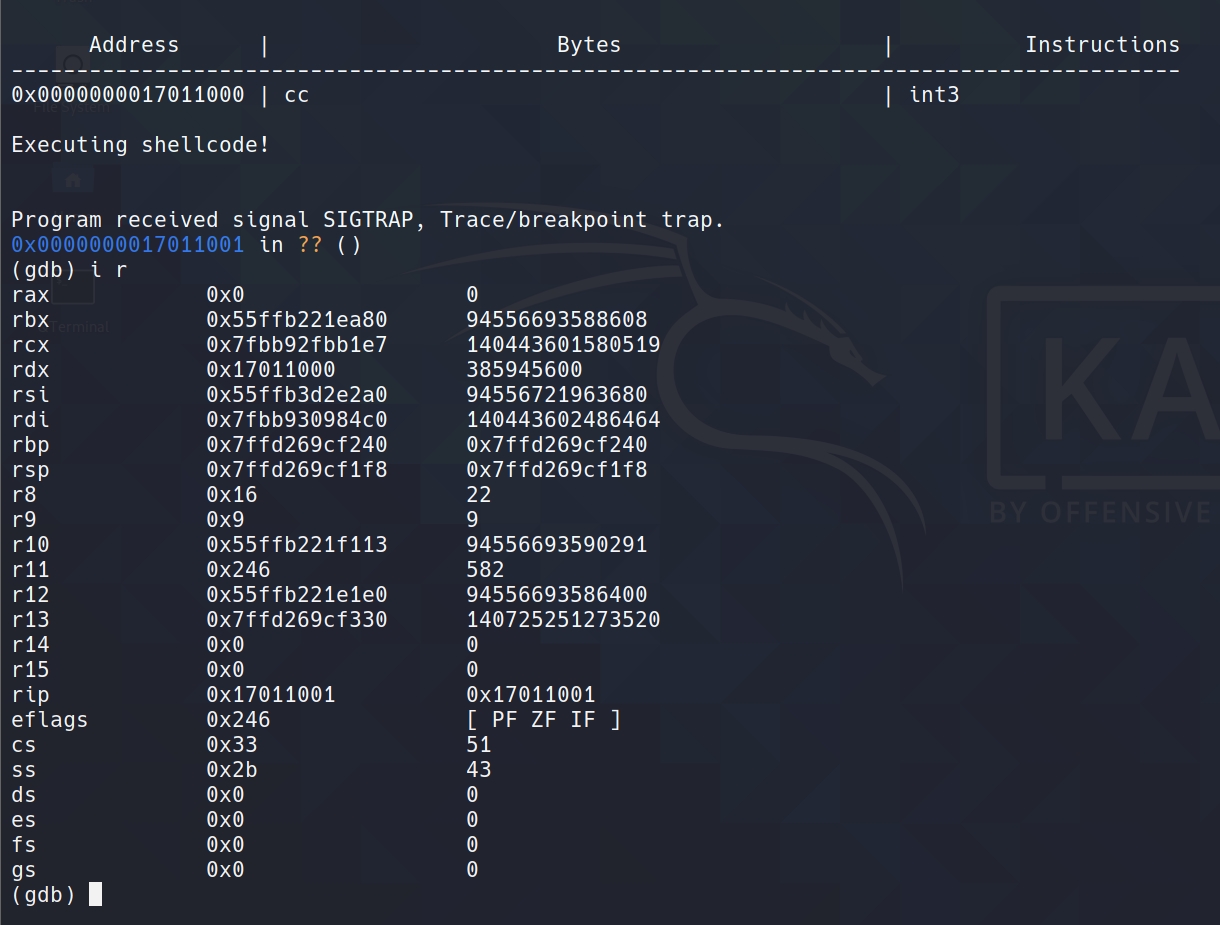This screenshot has width=1220, height=925.
Task: Click the rsp register name
Action: (x=30, y=470)
